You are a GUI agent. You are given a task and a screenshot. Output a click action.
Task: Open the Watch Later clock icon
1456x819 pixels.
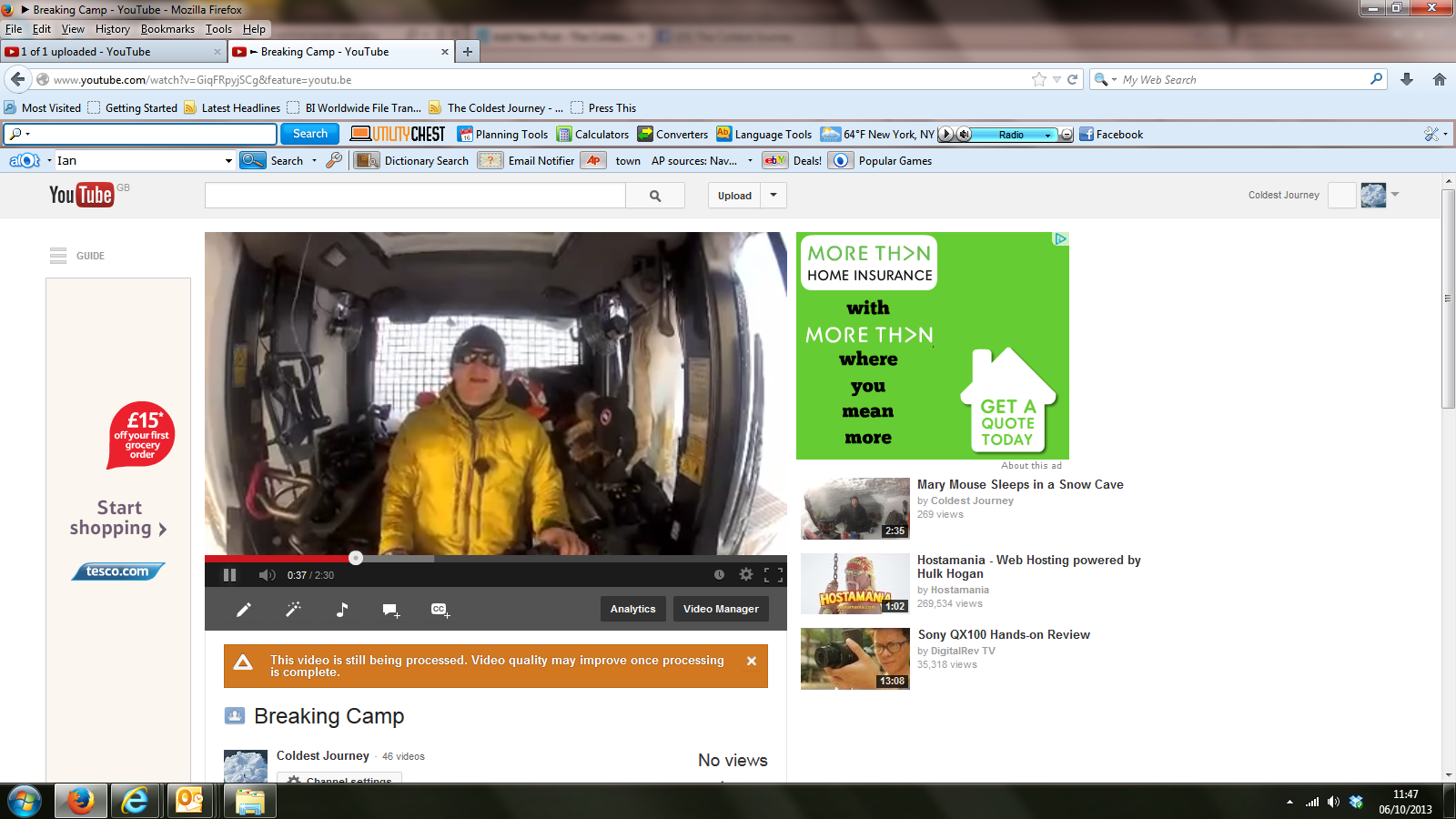click(x=719, y=574)
